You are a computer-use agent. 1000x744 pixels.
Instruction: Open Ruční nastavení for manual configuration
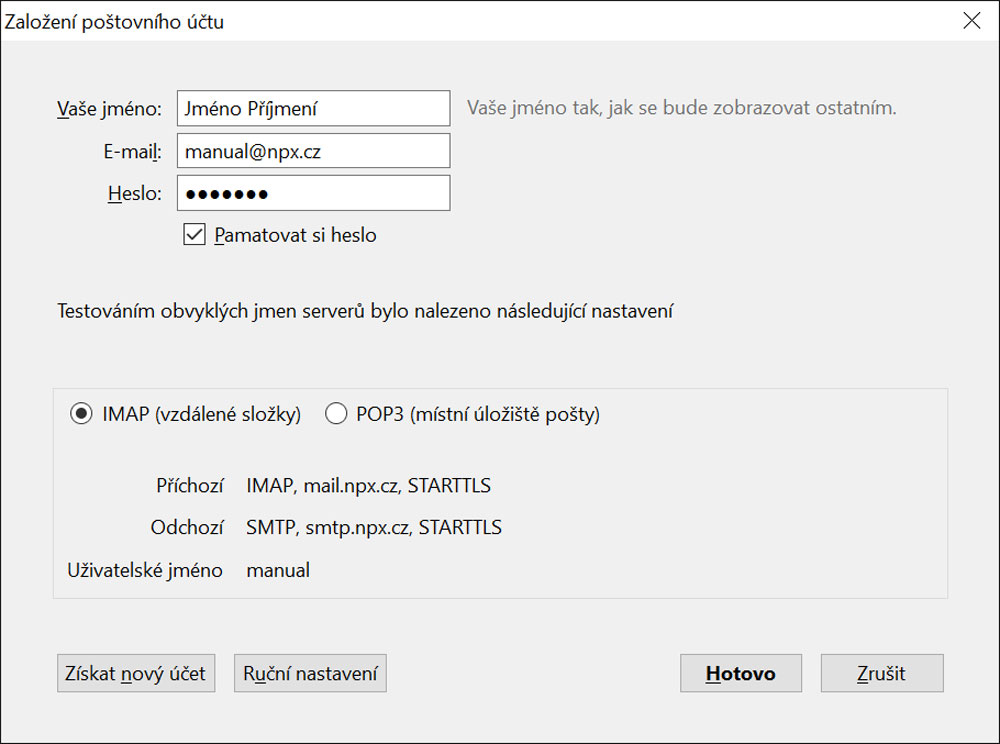point(310,673)
